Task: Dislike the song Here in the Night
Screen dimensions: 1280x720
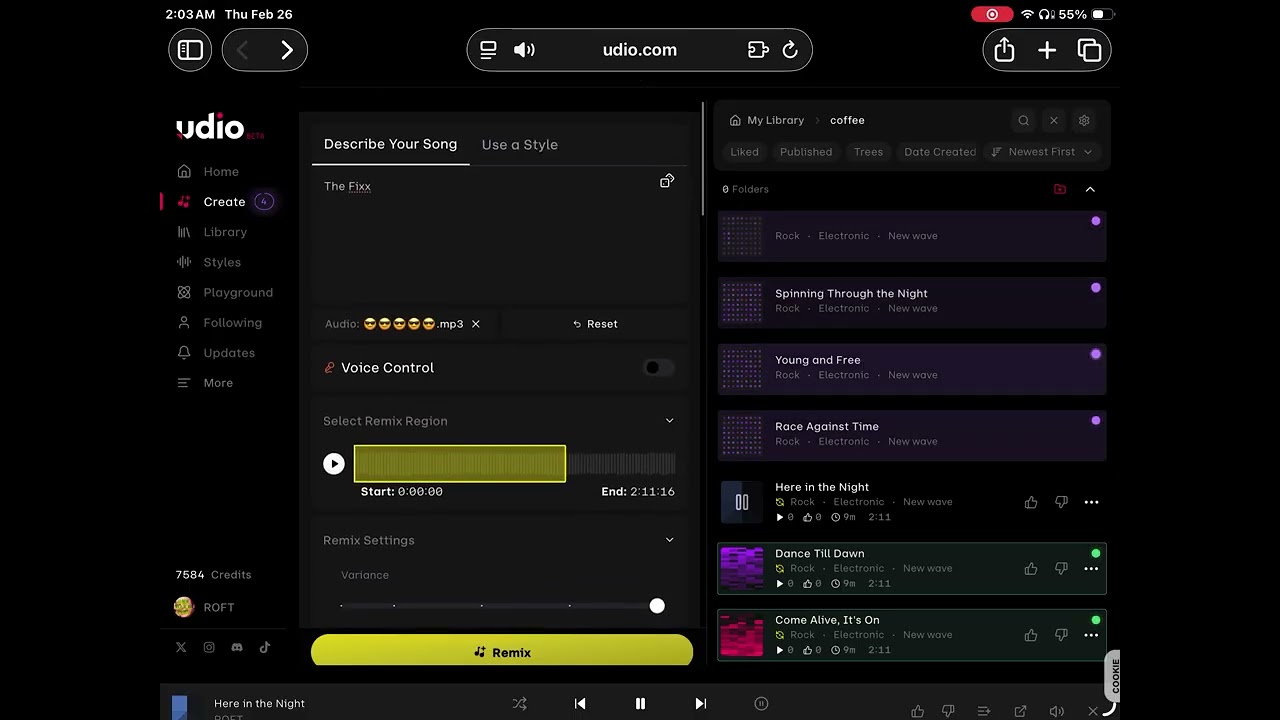Action: (1061, 502)
